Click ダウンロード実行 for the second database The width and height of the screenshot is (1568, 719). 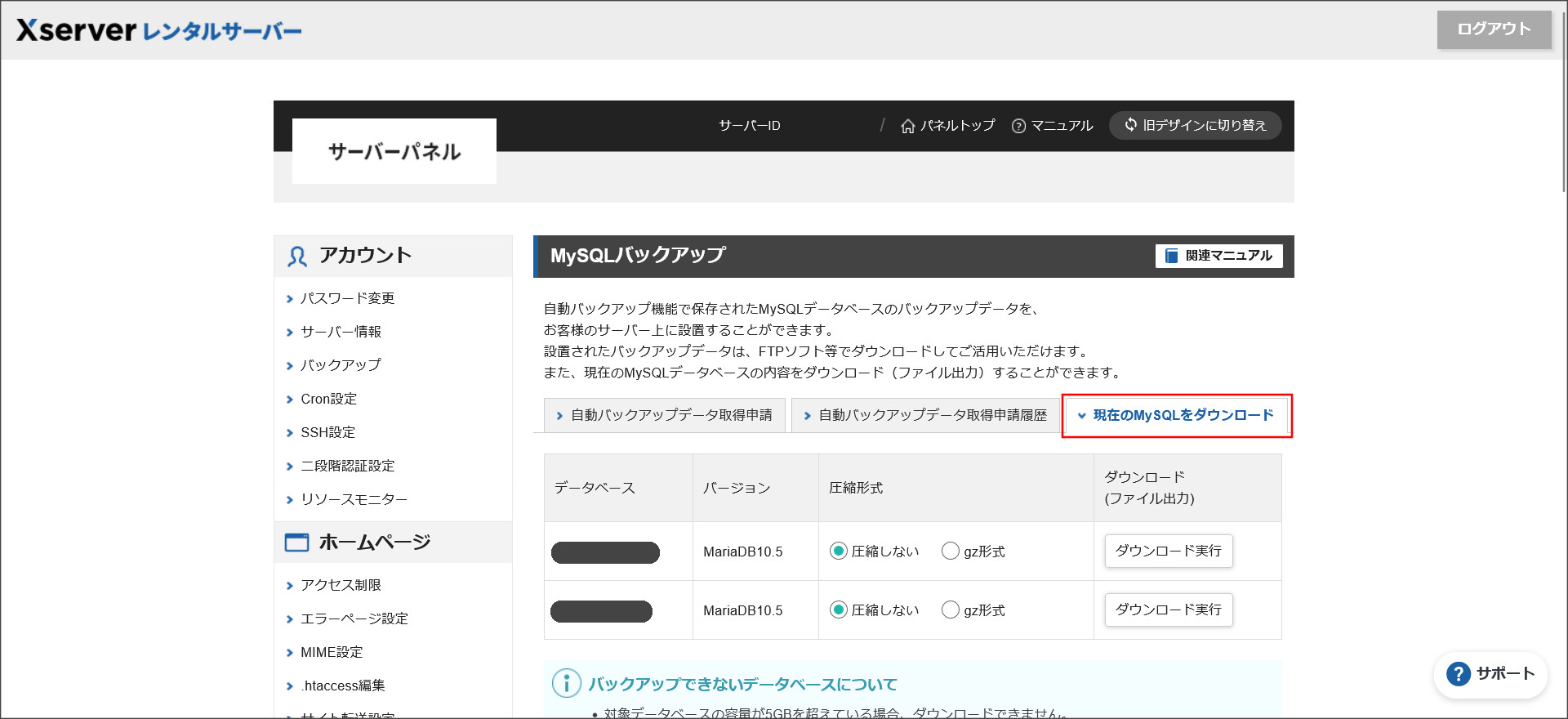(1169, 610)
